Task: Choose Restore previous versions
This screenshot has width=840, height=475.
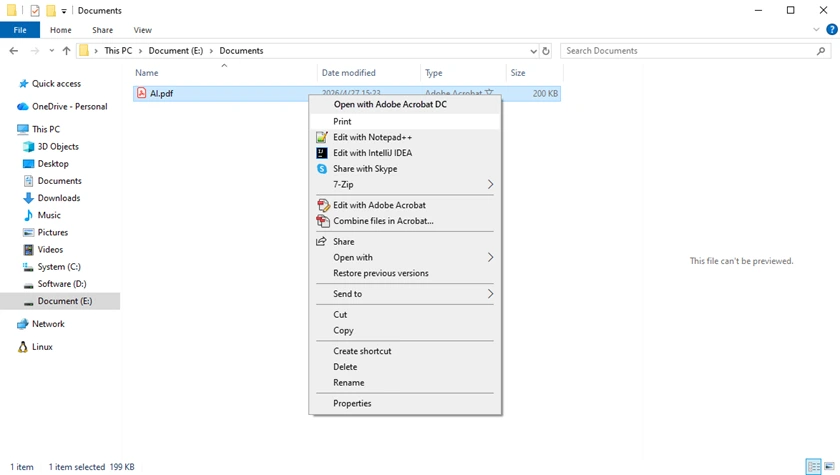Action: click(405, 273)
